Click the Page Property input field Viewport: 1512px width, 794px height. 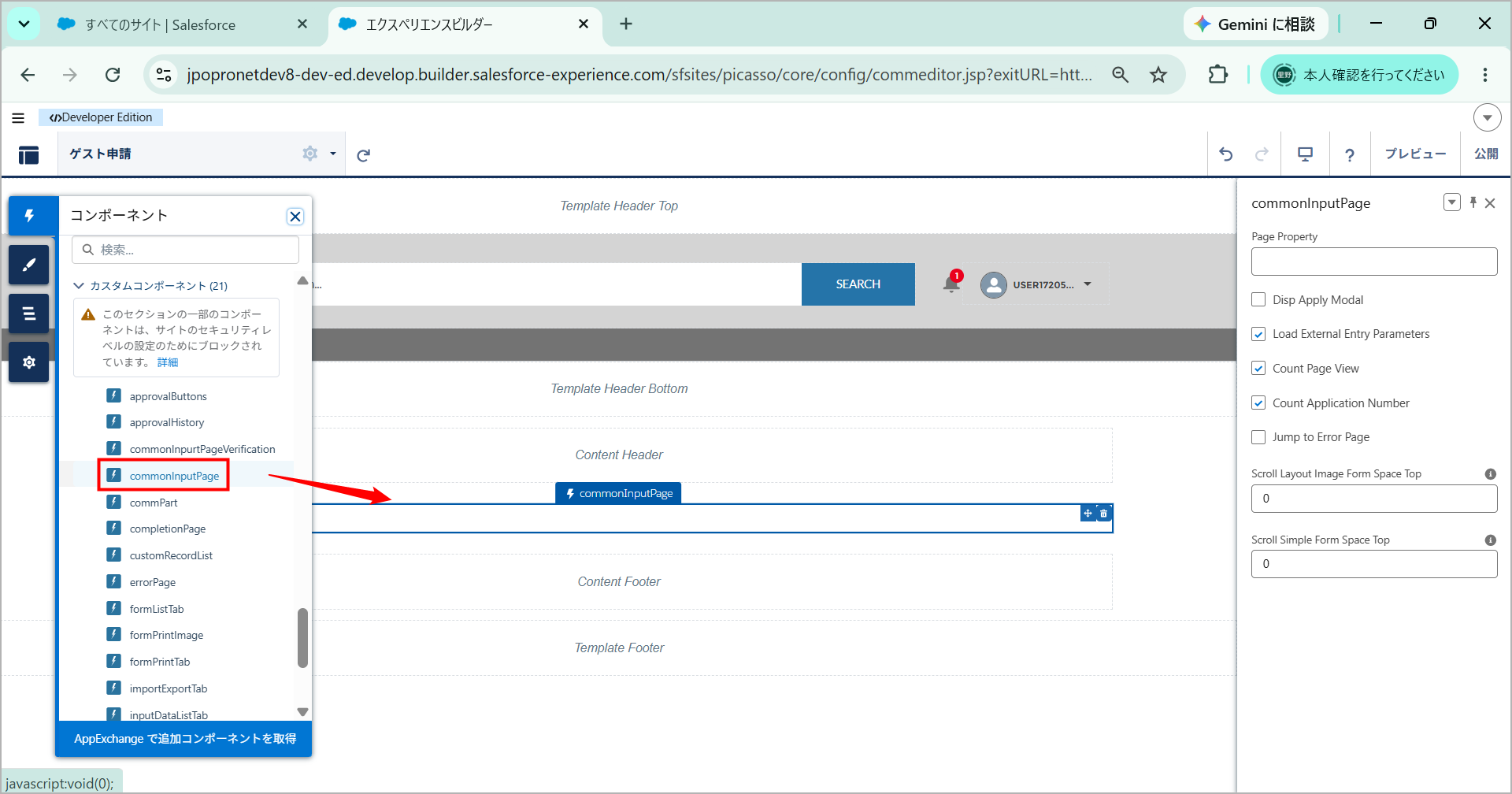1374,262
